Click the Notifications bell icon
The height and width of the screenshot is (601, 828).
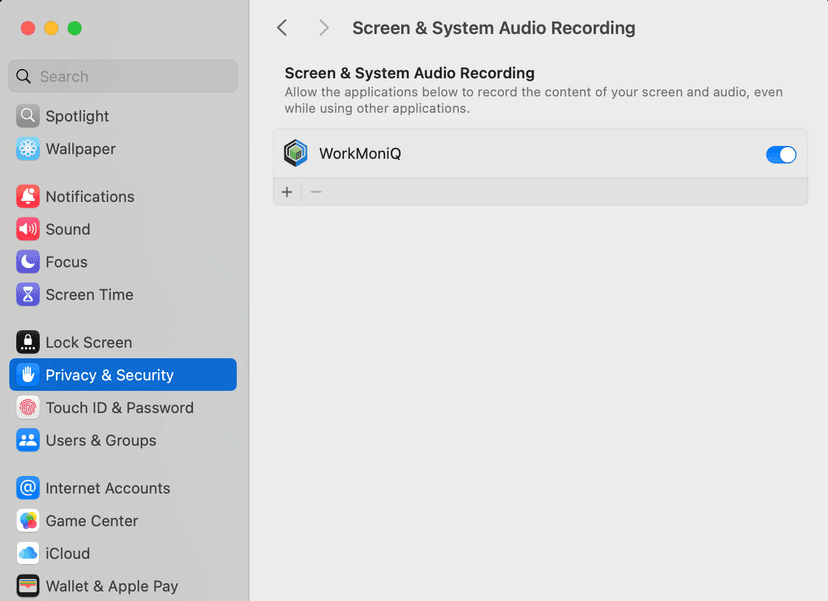27,196
